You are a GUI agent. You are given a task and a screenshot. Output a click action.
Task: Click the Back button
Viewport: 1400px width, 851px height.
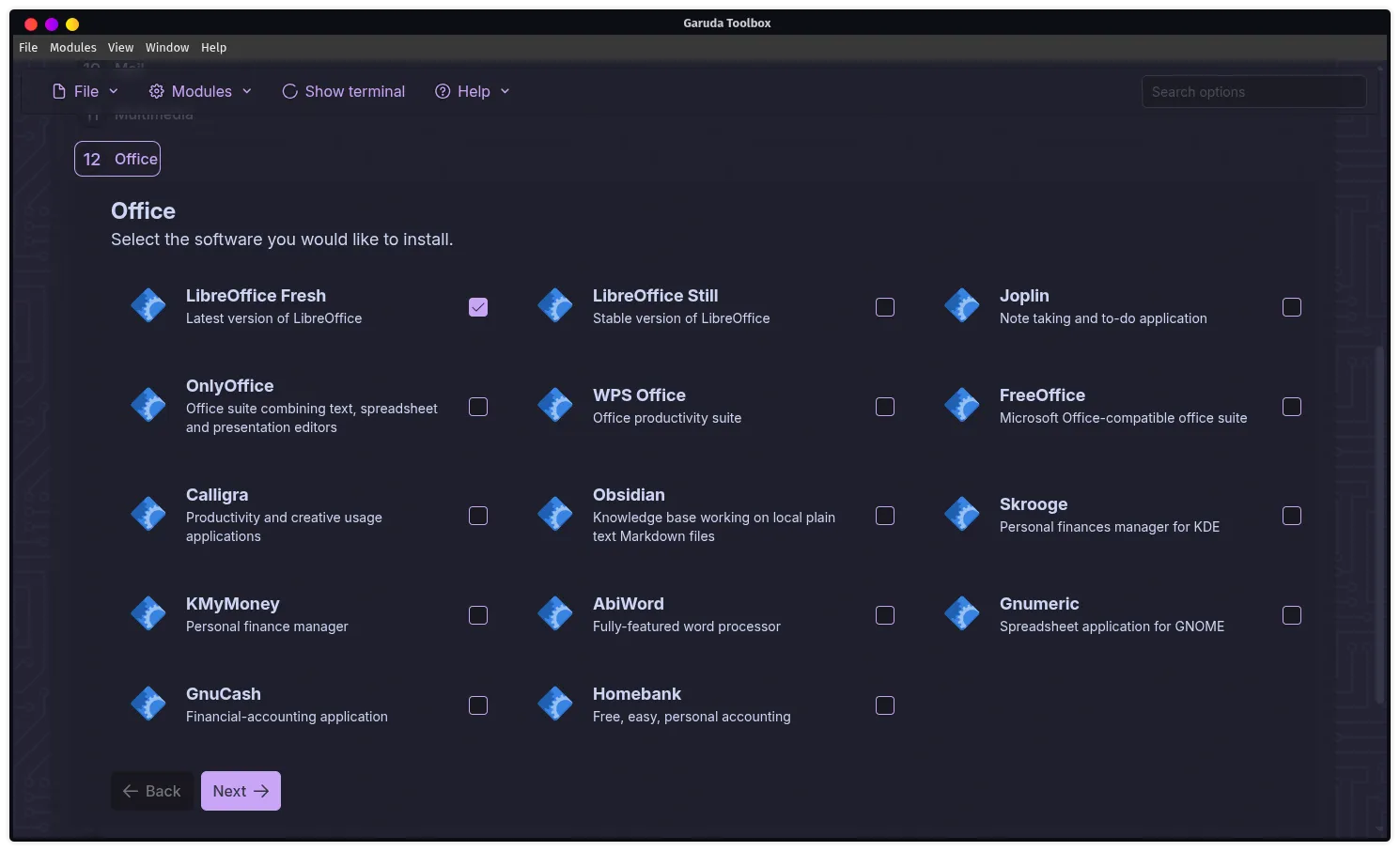pos(151,791)
